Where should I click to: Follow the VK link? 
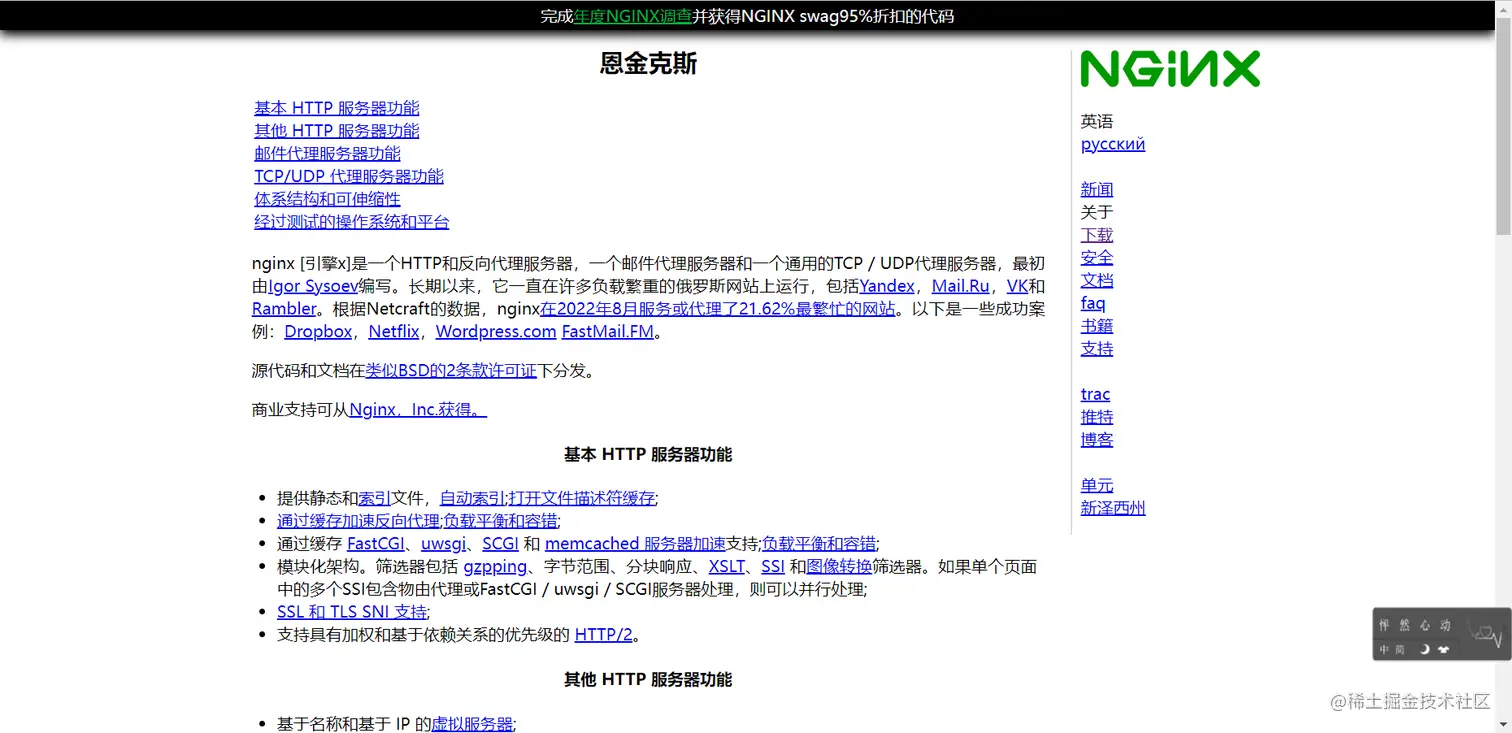tap(1017, 286)
